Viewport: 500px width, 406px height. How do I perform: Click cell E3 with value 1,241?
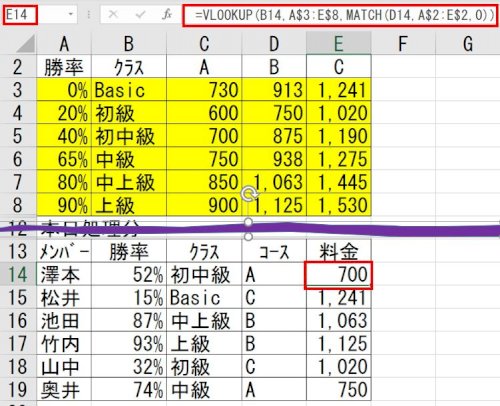tap(339, 89)
